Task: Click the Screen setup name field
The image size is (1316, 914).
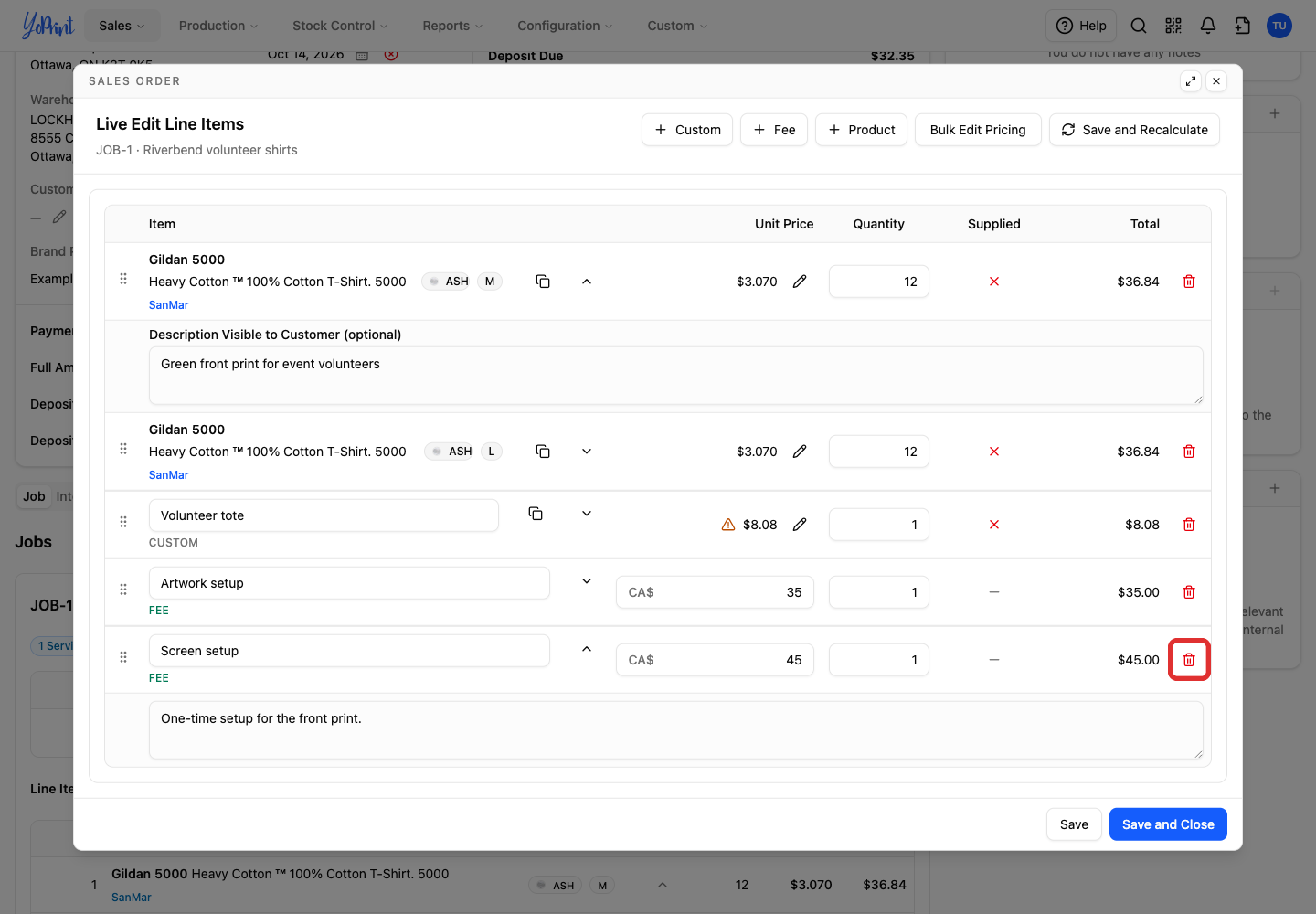Action: [349, 651]
